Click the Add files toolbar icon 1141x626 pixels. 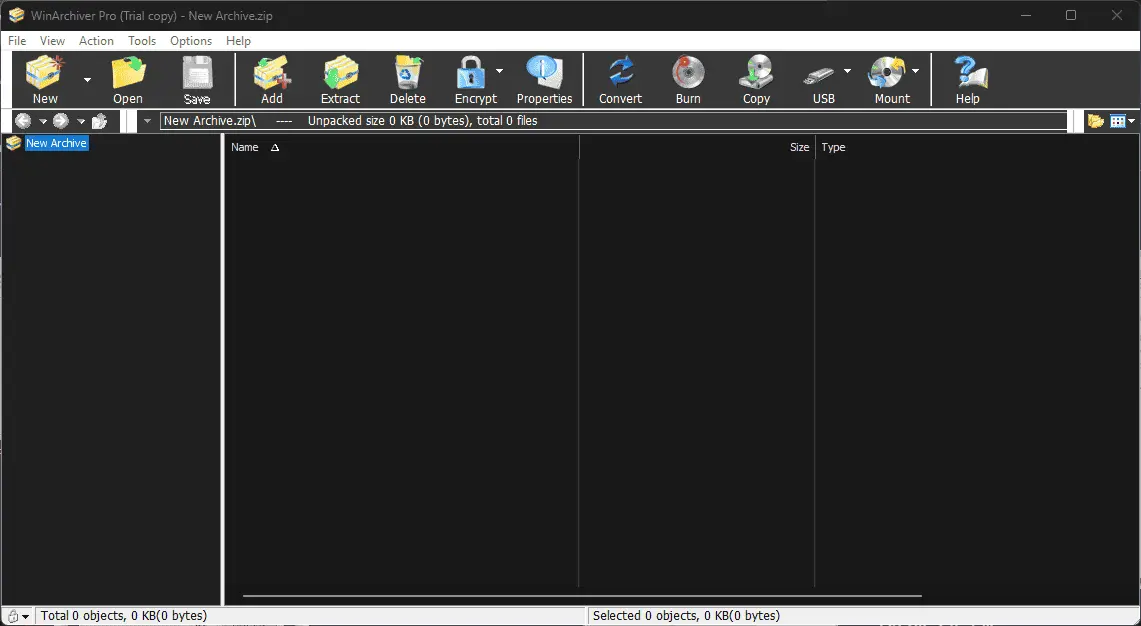[x=271, y=73]
